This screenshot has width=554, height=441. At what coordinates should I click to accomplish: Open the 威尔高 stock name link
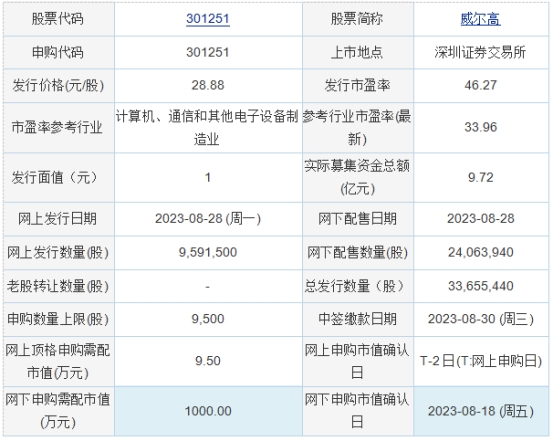click(x=481, y=19)
